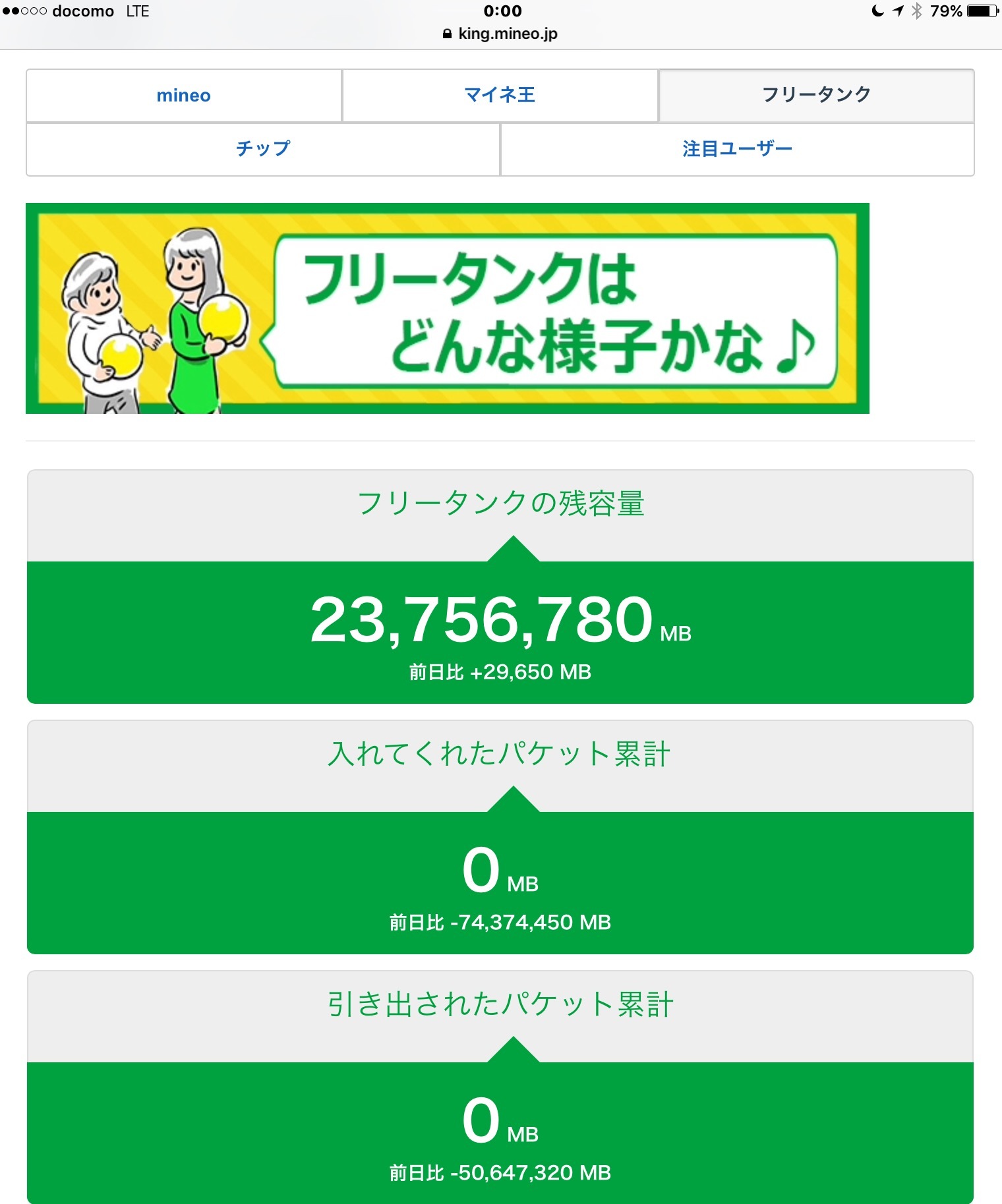Image resolution: width=1002 pixels, height=1204 pixels.
Task: Tap the フリータンクの残容量 panel header
Action: pos(500,504)
